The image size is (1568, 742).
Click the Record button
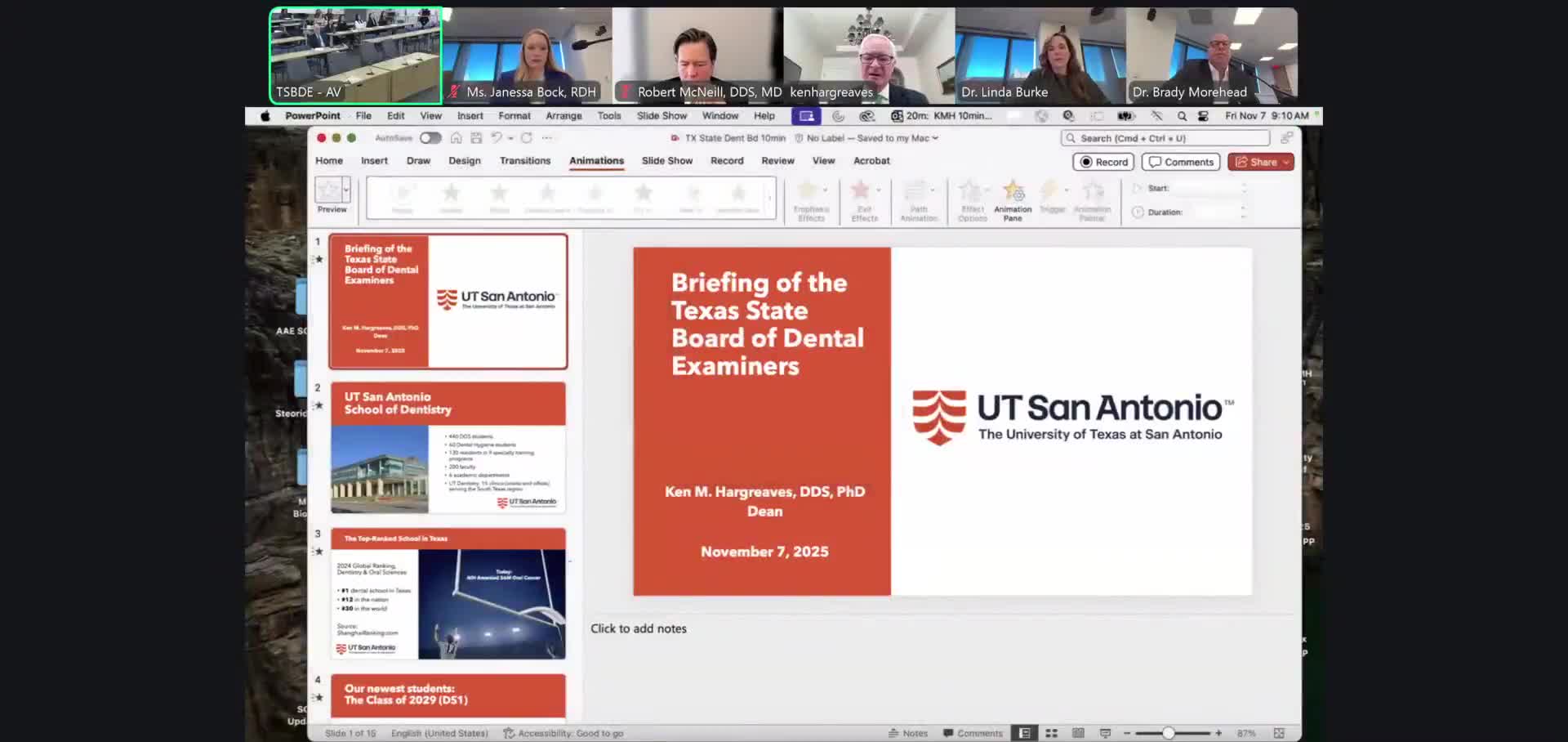coord(1102,162)
